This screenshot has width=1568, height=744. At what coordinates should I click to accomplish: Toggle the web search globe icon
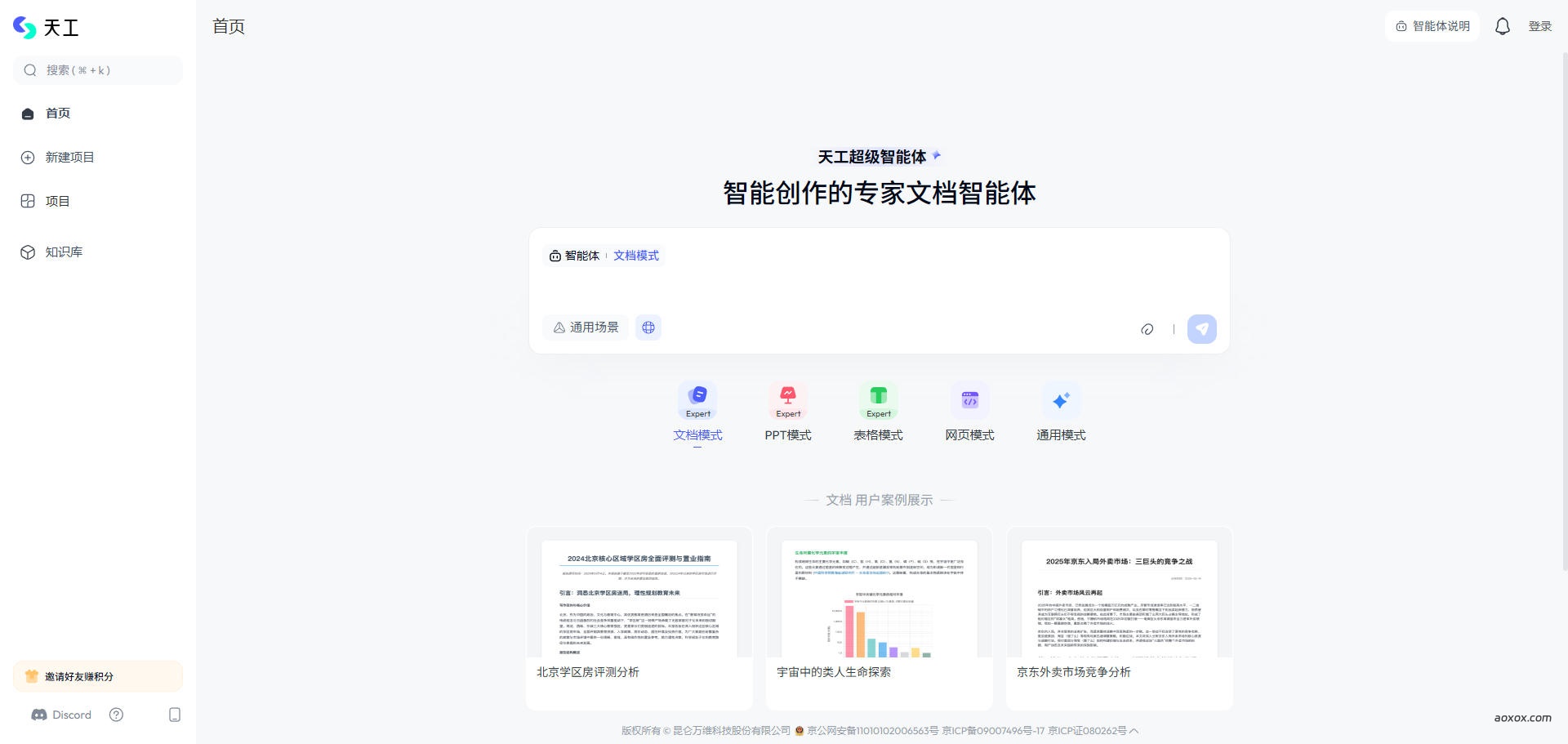[648, 327]
